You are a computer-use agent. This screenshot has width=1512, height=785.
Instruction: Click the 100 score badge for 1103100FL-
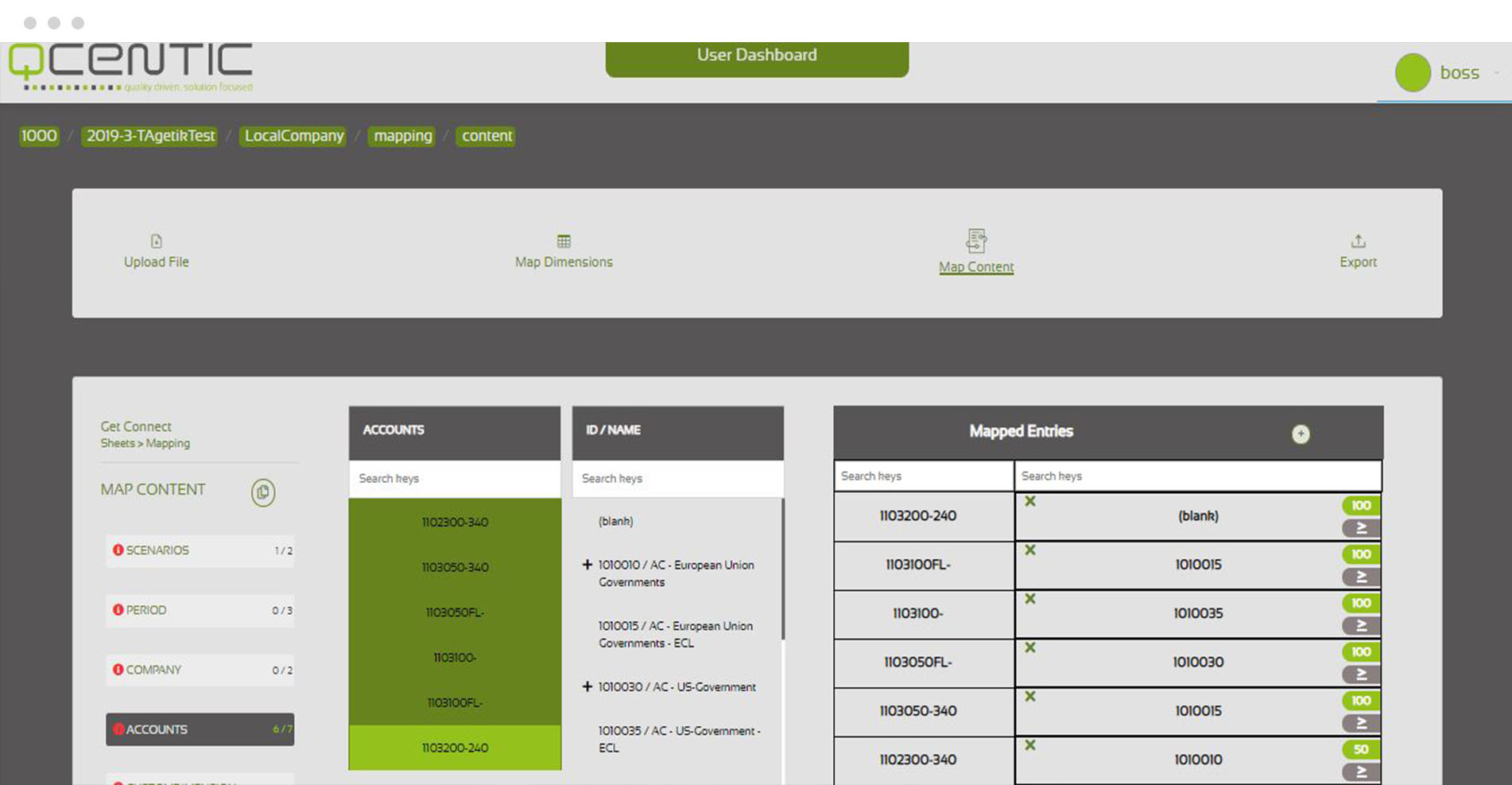tap(1360, 554)
